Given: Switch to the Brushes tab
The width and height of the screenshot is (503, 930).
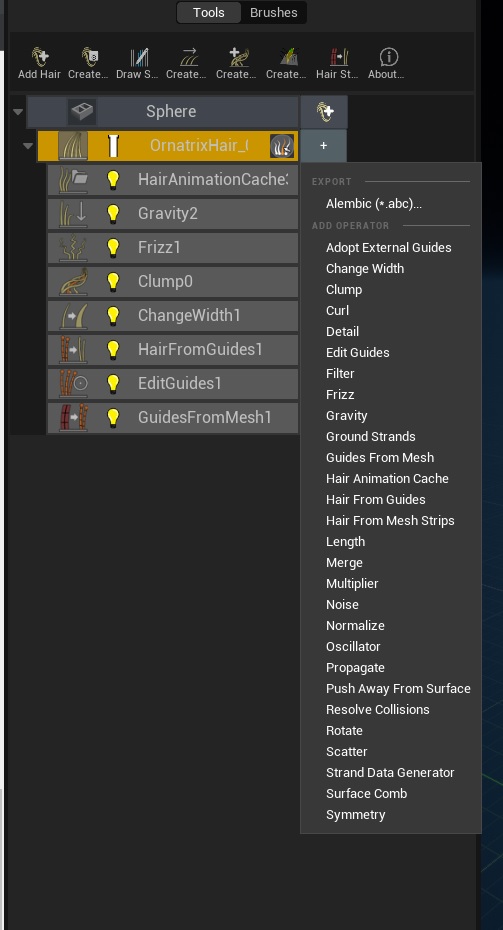Looking at the screenshot, I should (x=273, y=12).
